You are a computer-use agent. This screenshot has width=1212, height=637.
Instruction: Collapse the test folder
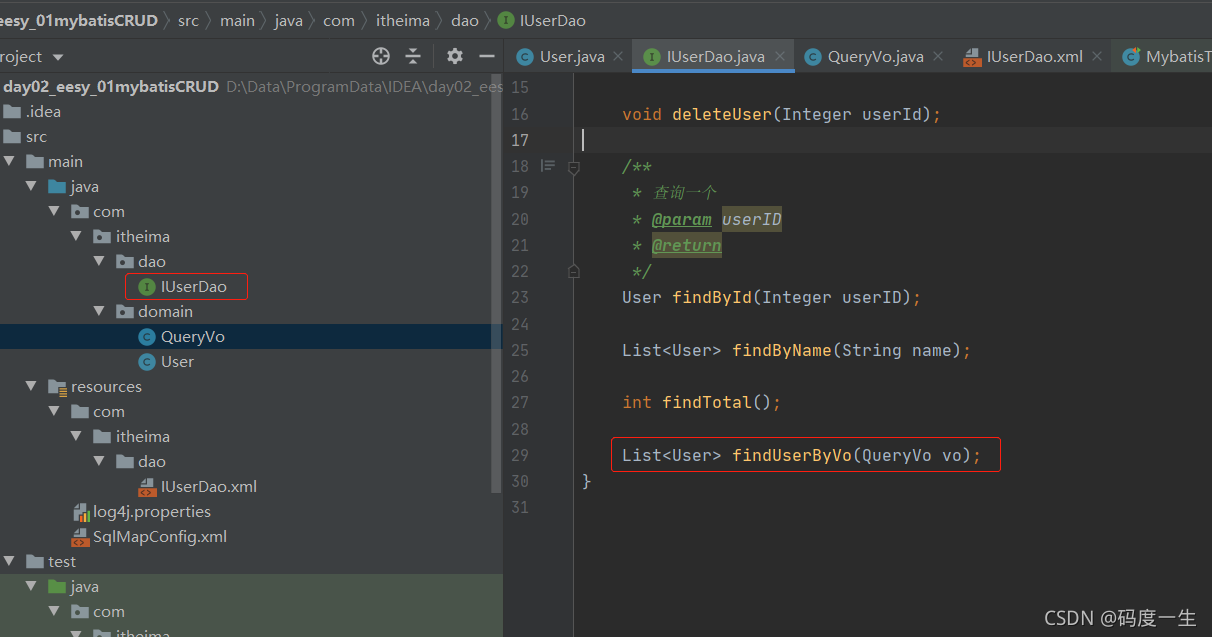[x=9, y=561]
